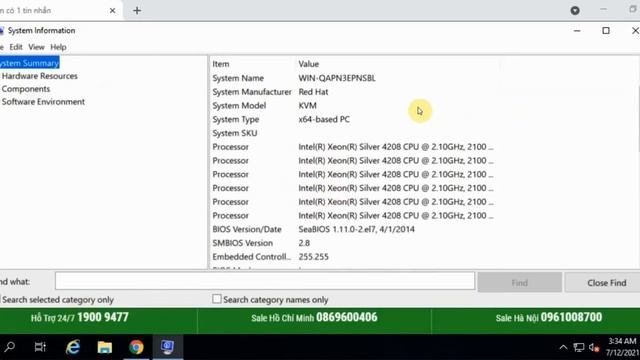This screenshot has height=360, width=640.
Task: Select System Summary in the tree
Action: [29, 63]
